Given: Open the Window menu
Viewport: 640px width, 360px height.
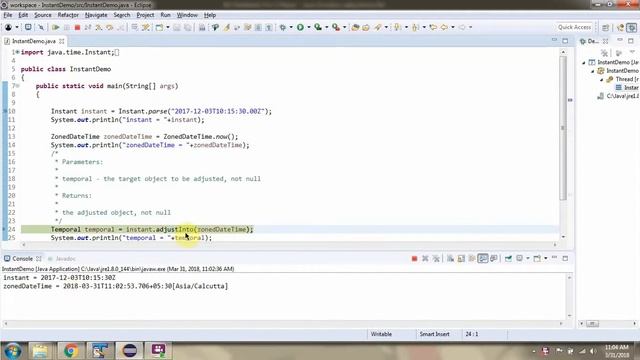Looking at the screenshot, I should coord(187,15).
